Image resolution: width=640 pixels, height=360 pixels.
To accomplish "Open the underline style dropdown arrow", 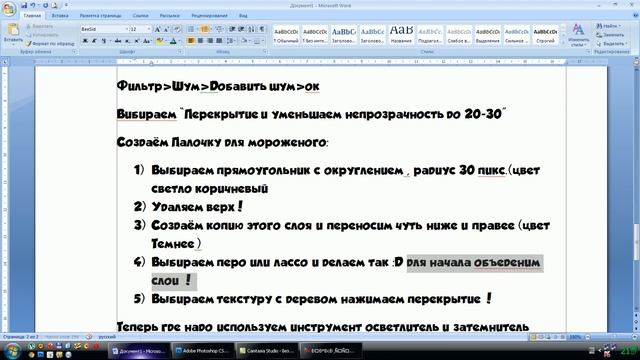I will pos(110,41).
